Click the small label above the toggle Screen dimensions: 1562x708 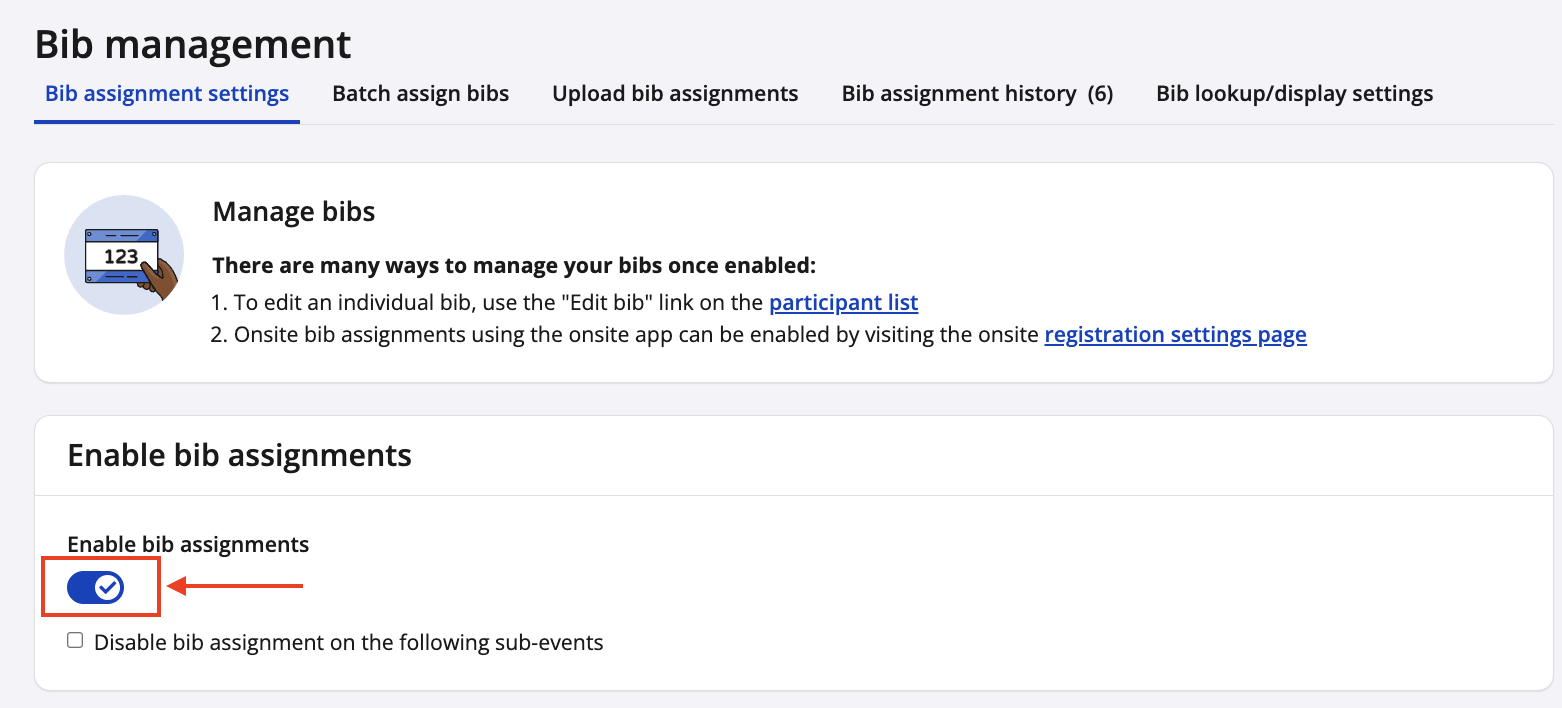[188, 544]
